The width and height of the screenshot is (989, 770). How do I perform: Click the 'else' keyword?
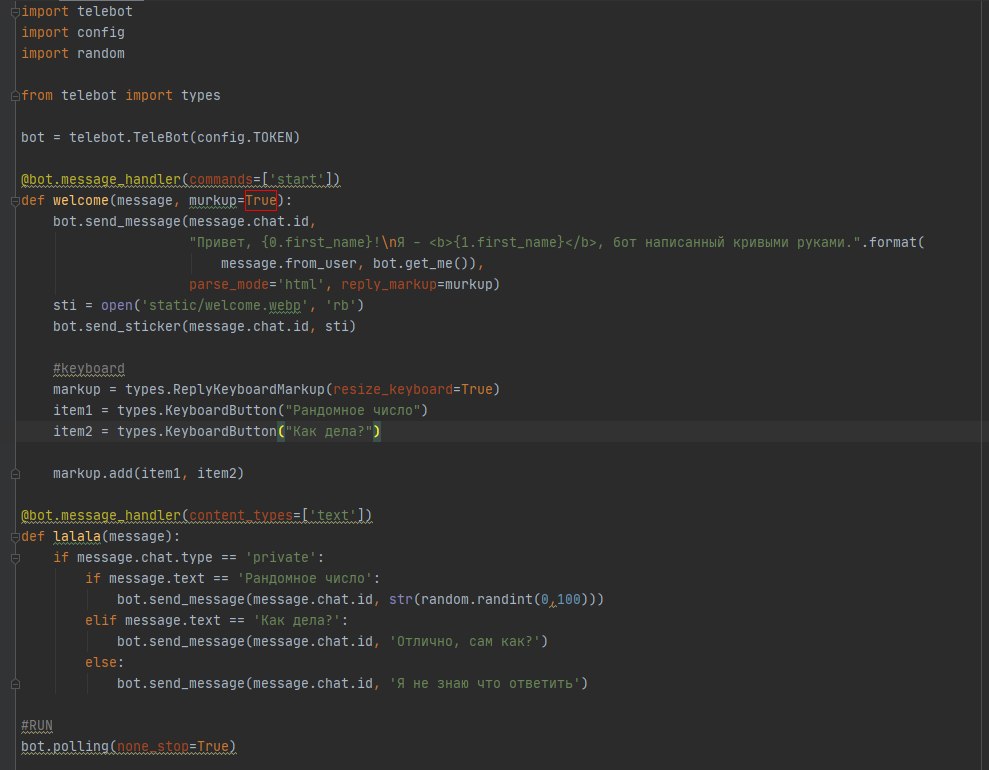tap(101, 662)
